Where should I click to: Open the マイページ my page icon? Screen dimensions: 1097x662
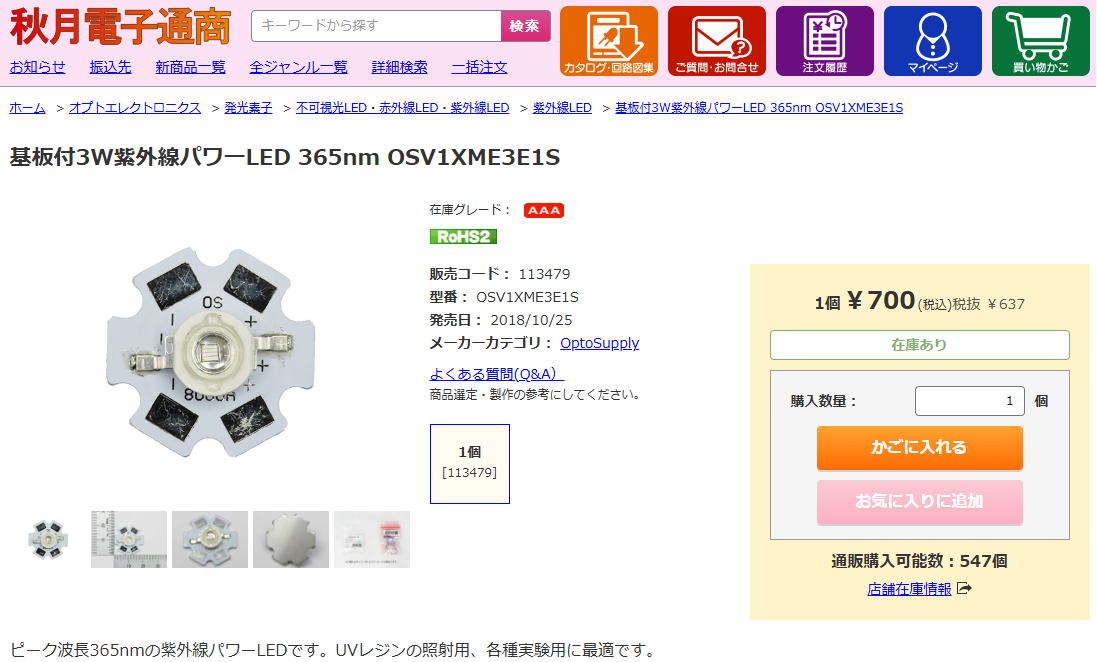(933, 41)
